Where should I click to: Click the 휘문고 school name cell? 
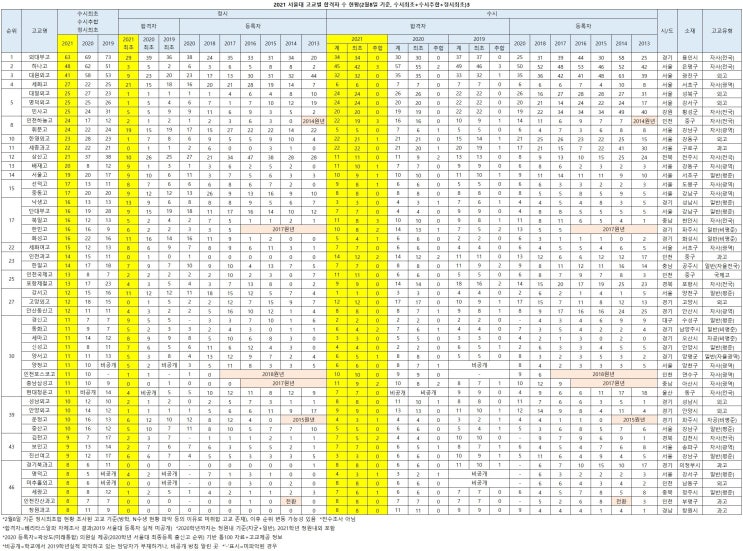39,130
